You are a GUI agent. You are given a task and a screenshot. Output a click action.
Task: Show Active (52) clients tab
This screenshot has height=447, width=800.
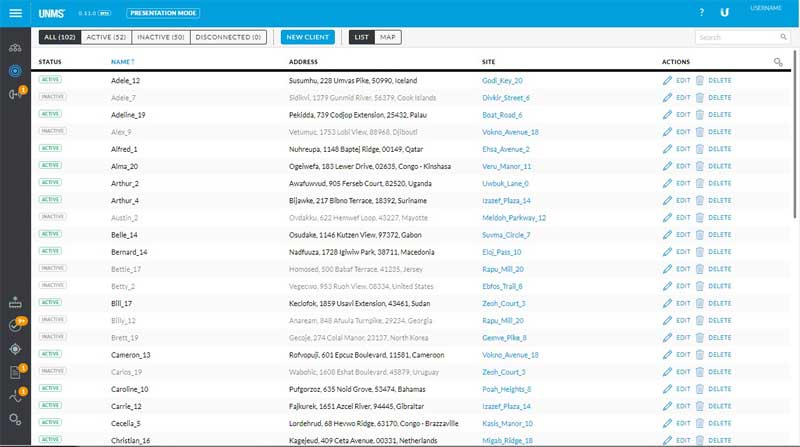106,37
